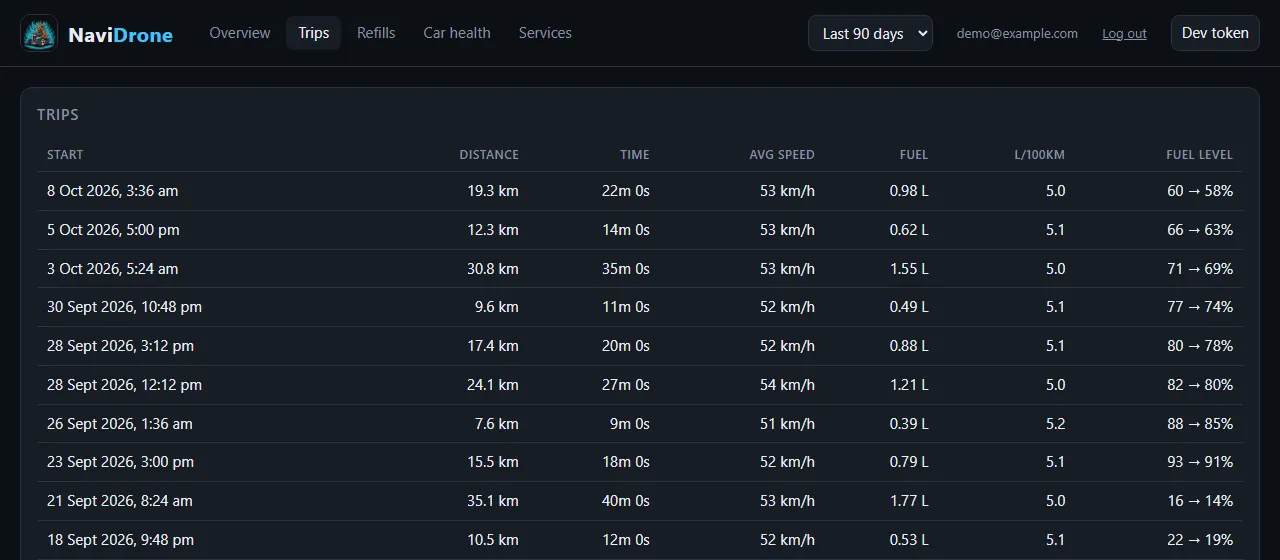
Task: Click the 51 km/h average speed value
Action: pyautogui.click(x=787, y=424)
